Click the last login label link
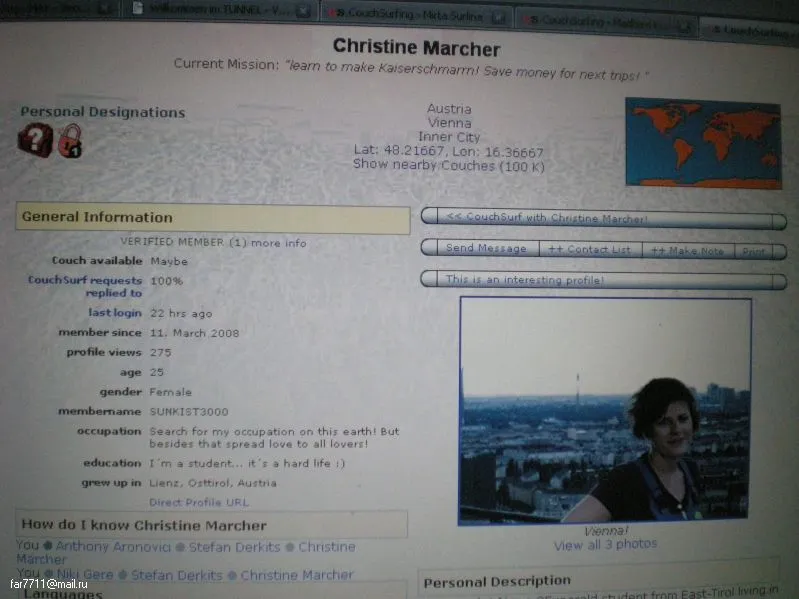This screenshot has width=799, height=599. [115, 313]
